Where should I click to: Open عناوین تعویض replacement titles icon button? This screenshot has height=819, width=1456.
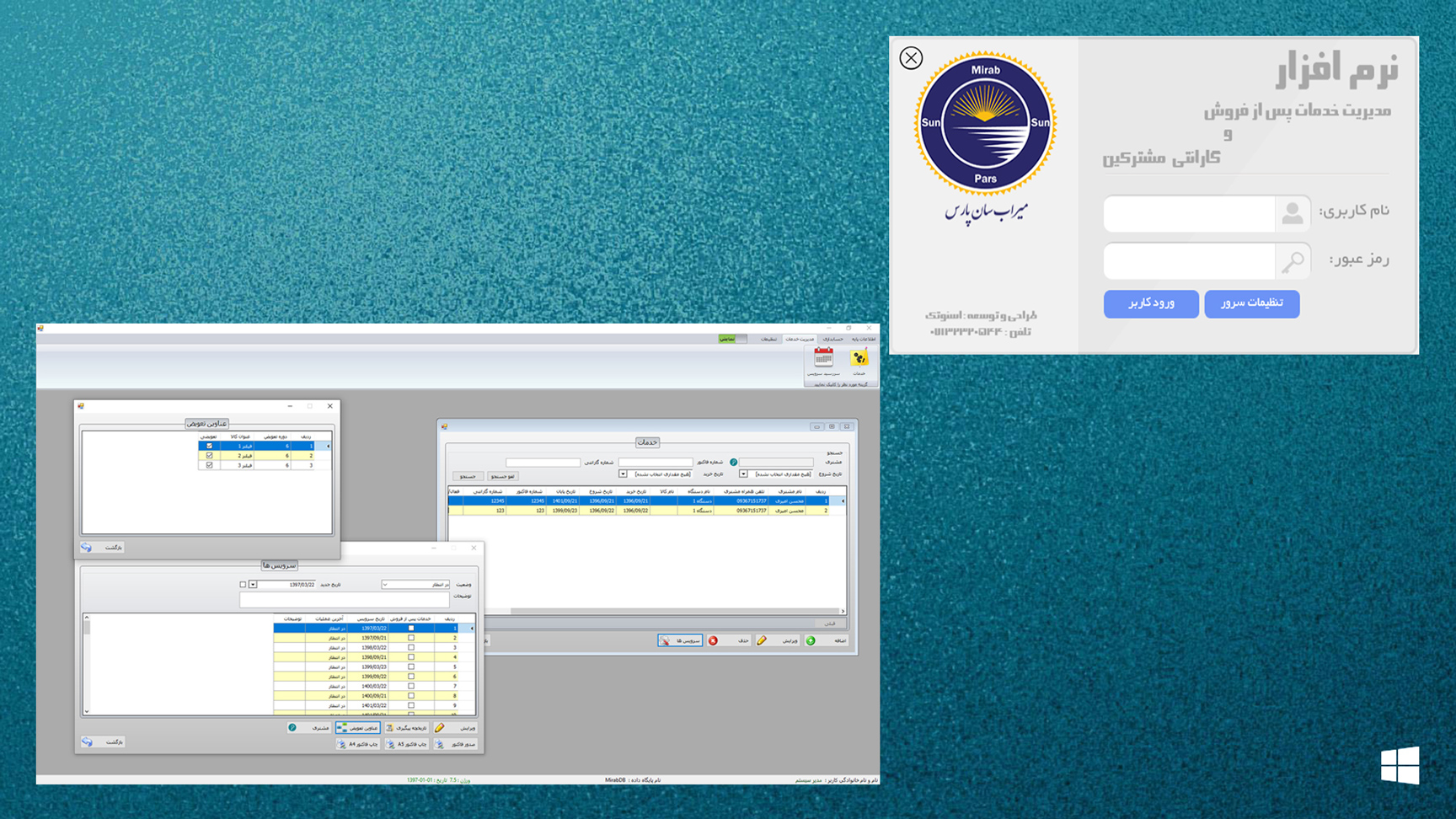tap(358, 727)
